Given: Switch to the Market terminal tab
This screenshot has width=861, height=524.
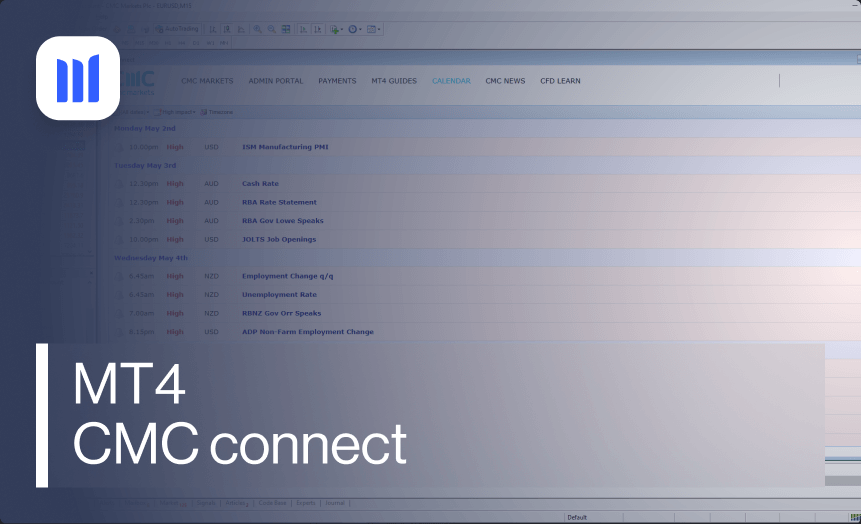Looking at the screenshot, I should pos(172,503).
